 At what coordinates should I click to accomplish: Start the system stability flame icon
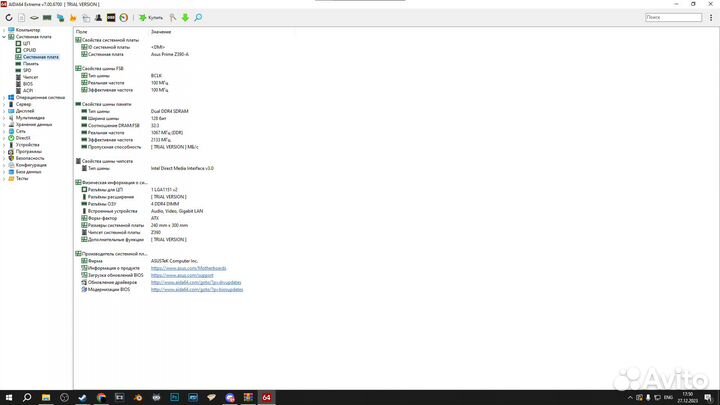coord(73,17)
